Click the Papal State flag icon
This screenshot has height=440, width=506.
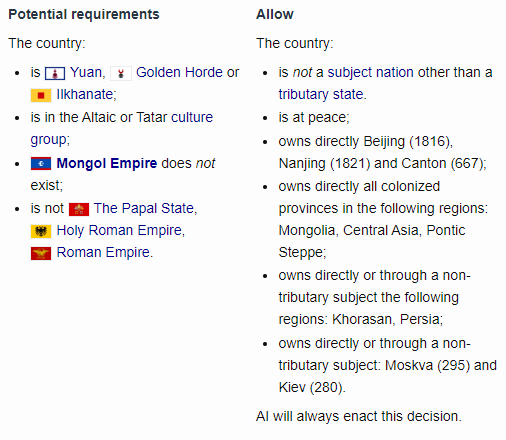[x=79, y=209]
